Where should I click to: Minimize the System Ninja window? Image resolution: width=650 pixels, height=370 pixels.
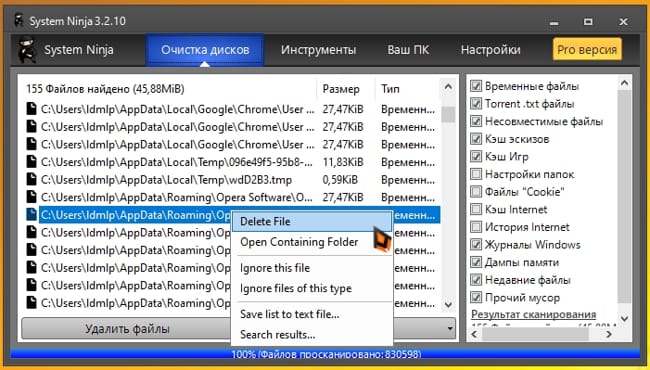(x=554, y=22)
